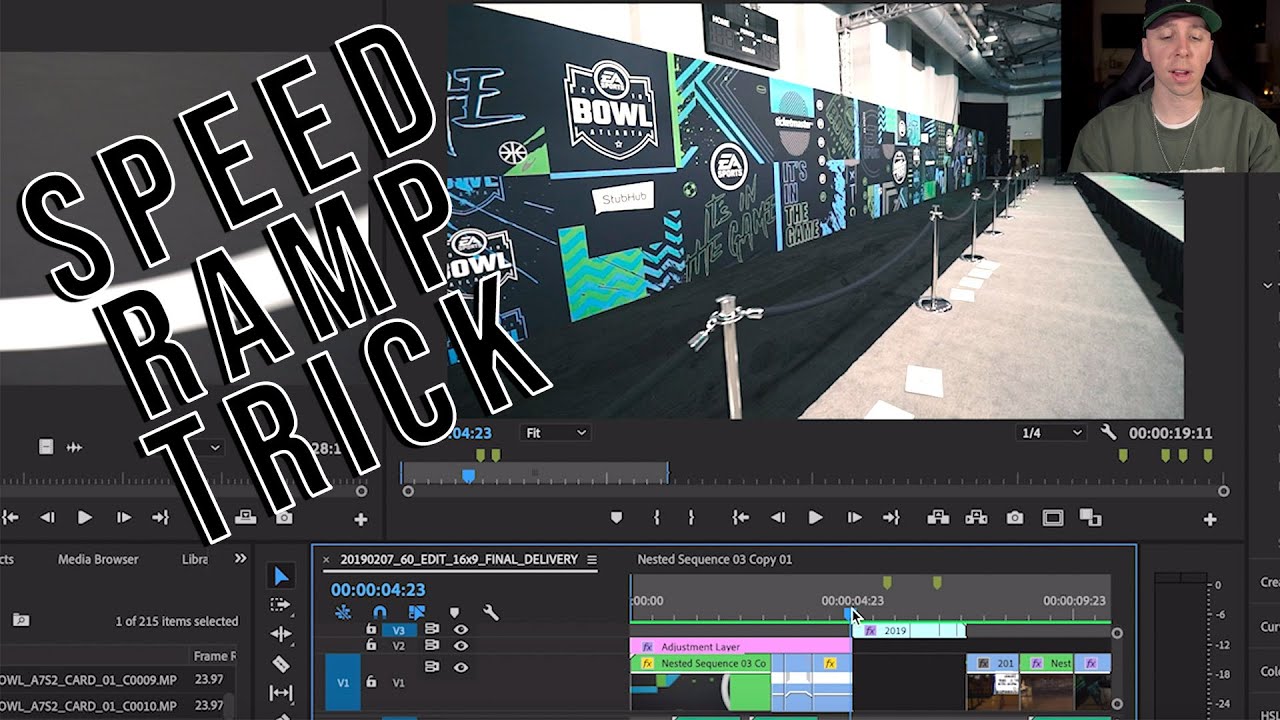This screenshot has width=1280, height=720.
Task: Open Source Monitor button editor plus icon
Action: [361, 519]
